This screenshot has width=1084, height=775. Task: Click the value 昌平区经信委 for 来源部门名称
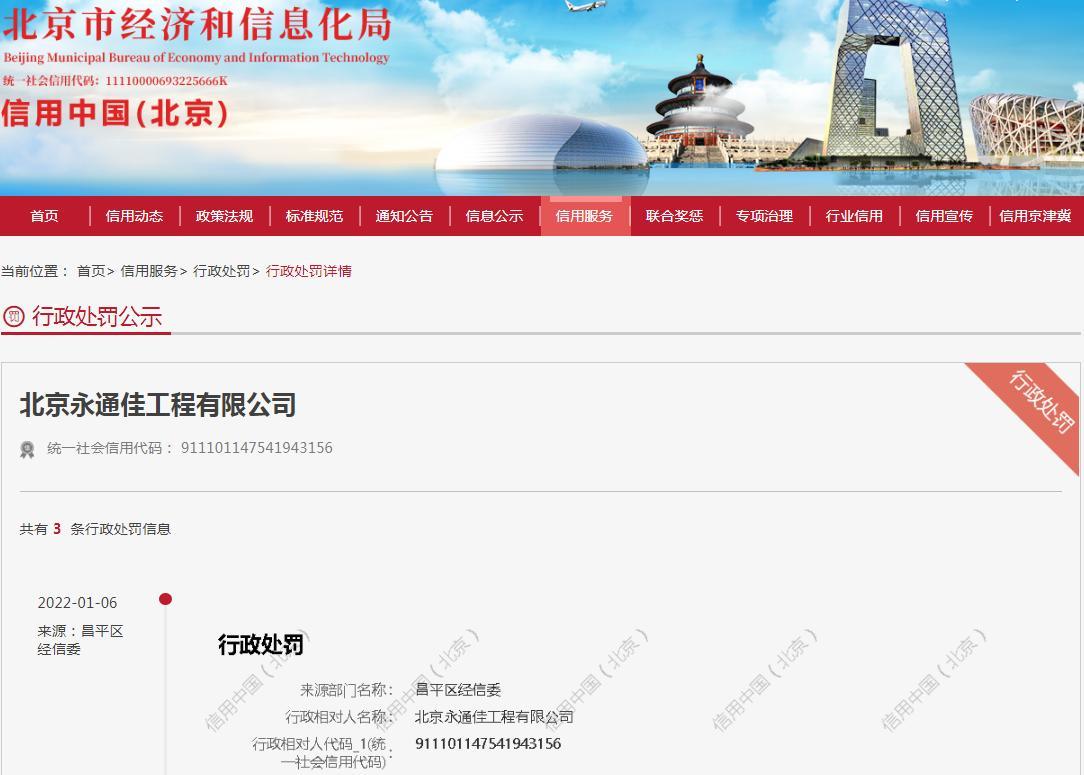point(458,690)
